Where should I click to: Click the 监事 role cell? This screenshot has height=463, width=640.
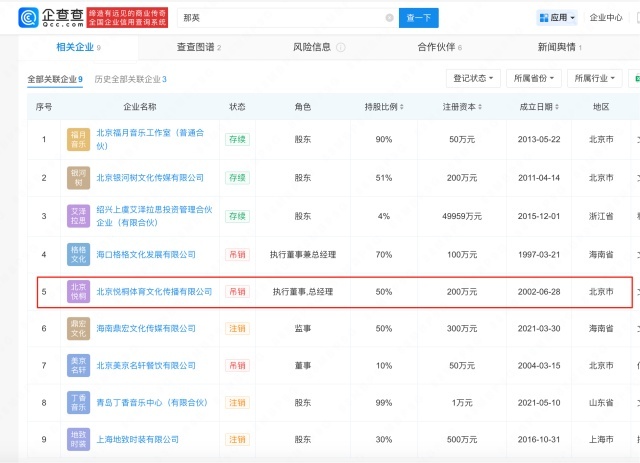pyautogui.click(x=303, y=328)
